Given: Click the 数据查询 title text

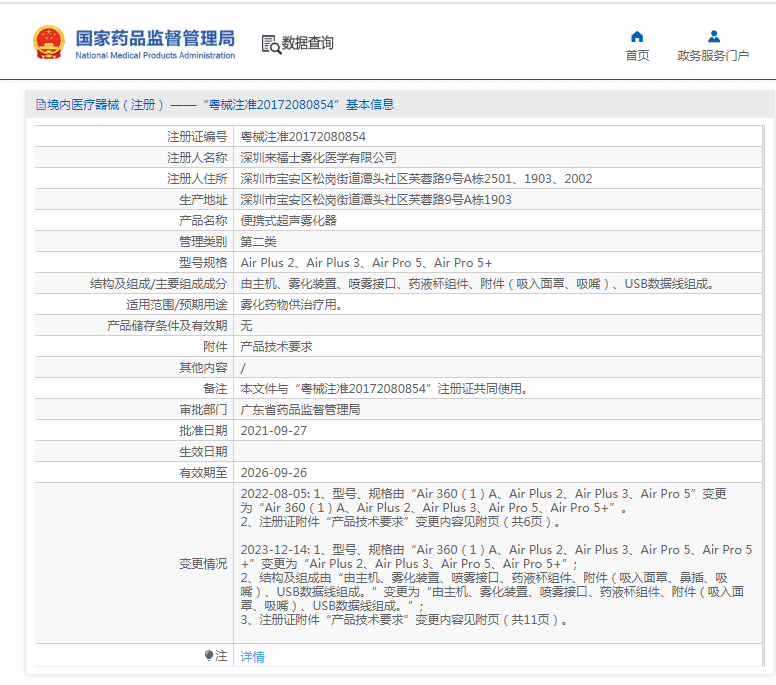Looking at the screenshot, I should click(307, 43).
